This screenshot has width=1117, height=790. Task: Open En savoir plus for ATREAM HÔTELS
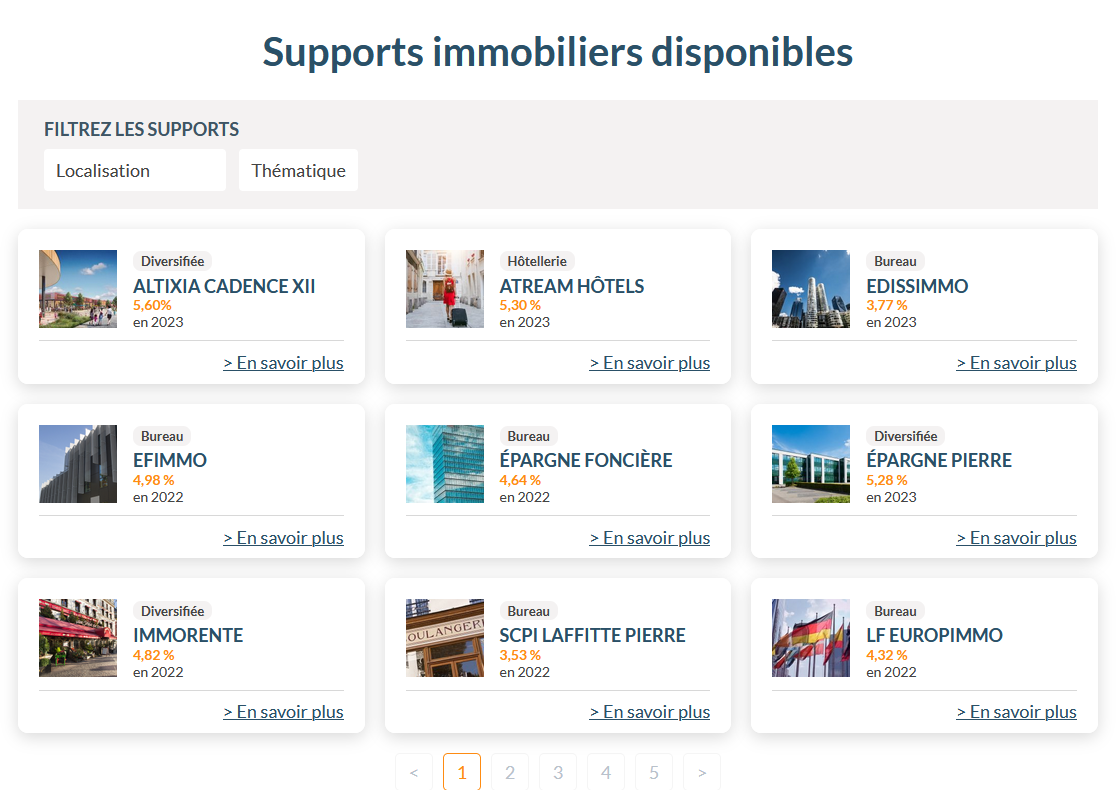point(649,362)
